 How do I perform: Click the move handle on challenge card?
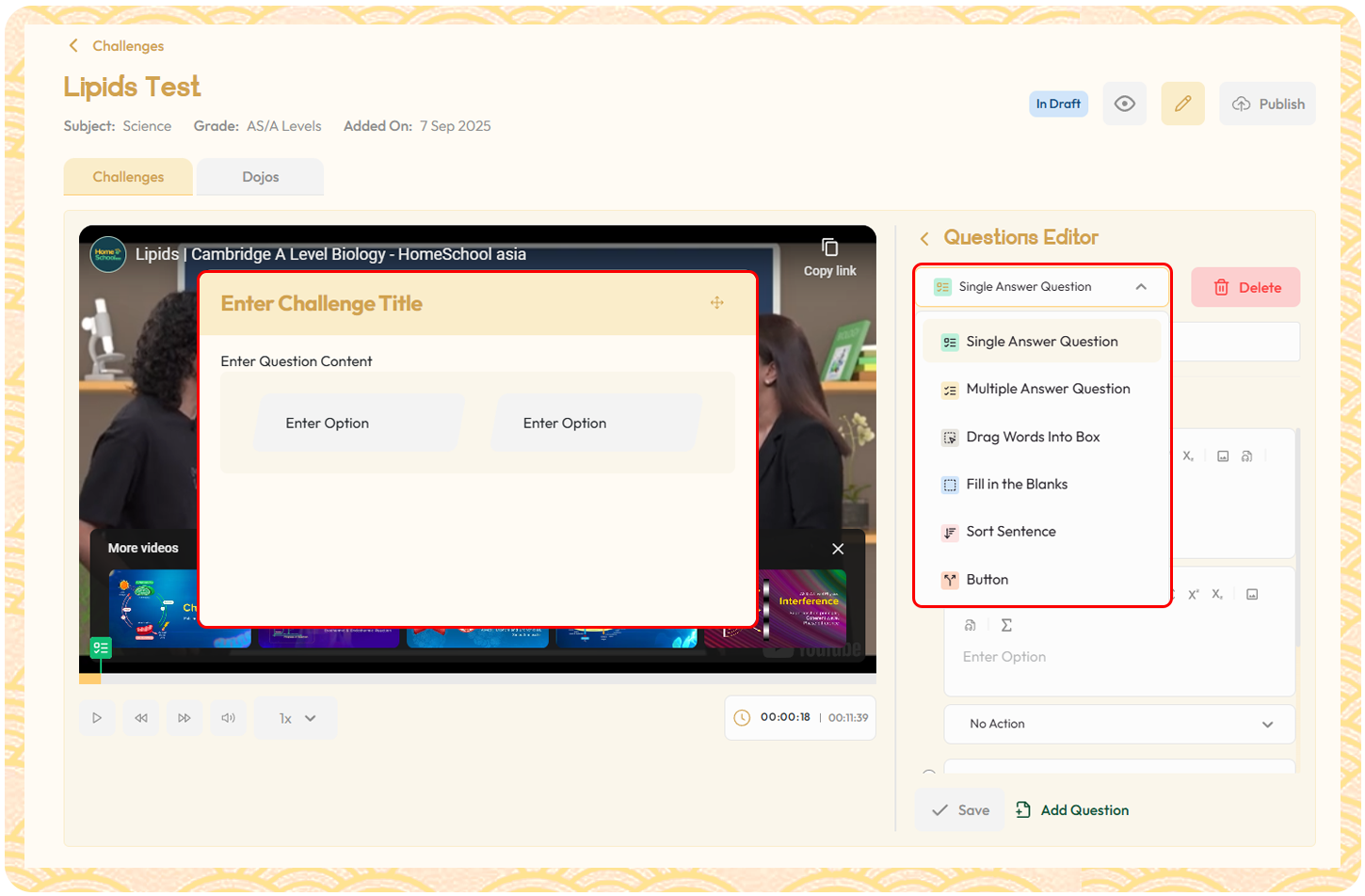pos(717,303)
